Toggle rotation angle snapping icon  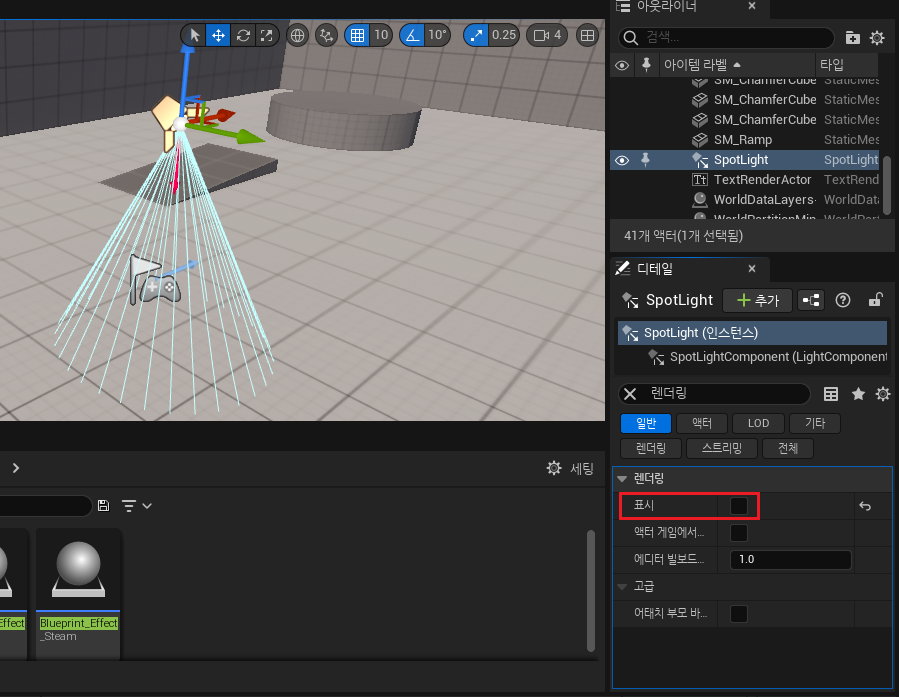[412, 36]
